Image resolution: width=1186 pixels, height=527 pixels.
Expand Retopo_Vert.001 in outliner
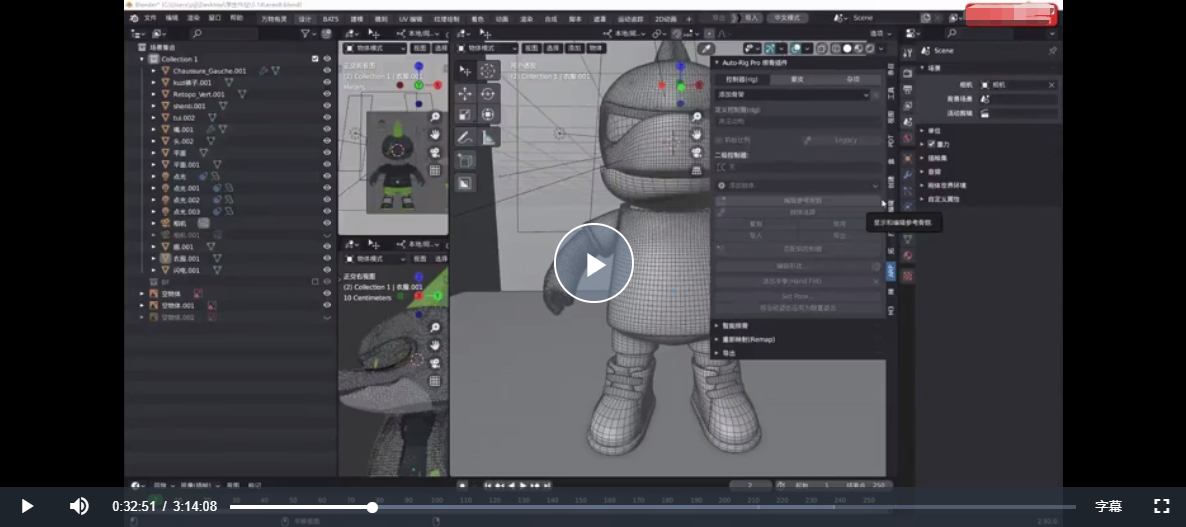coord(154,94)
